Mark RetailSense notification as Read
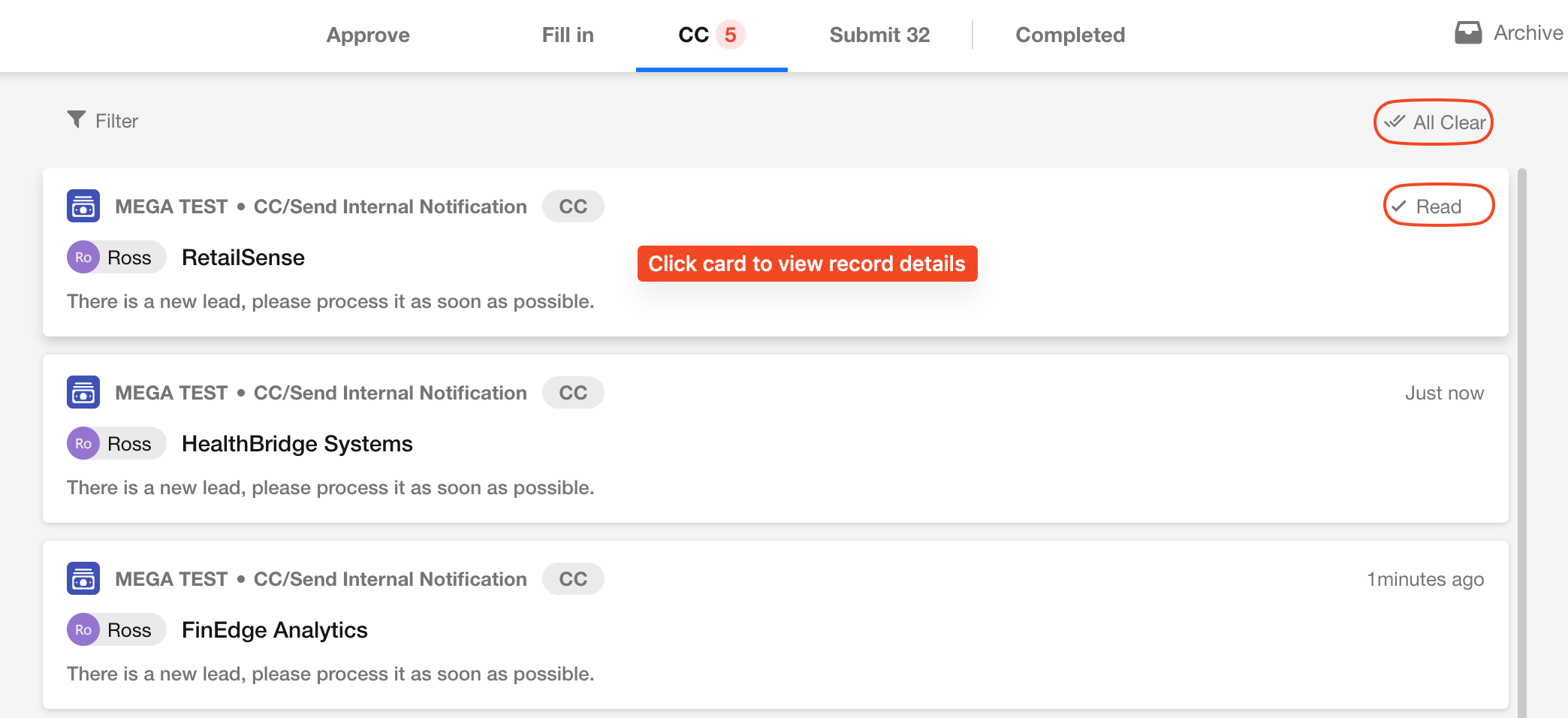Image resolution: width=1568 pixels, height=718 pixels. tap(1438, 206)
